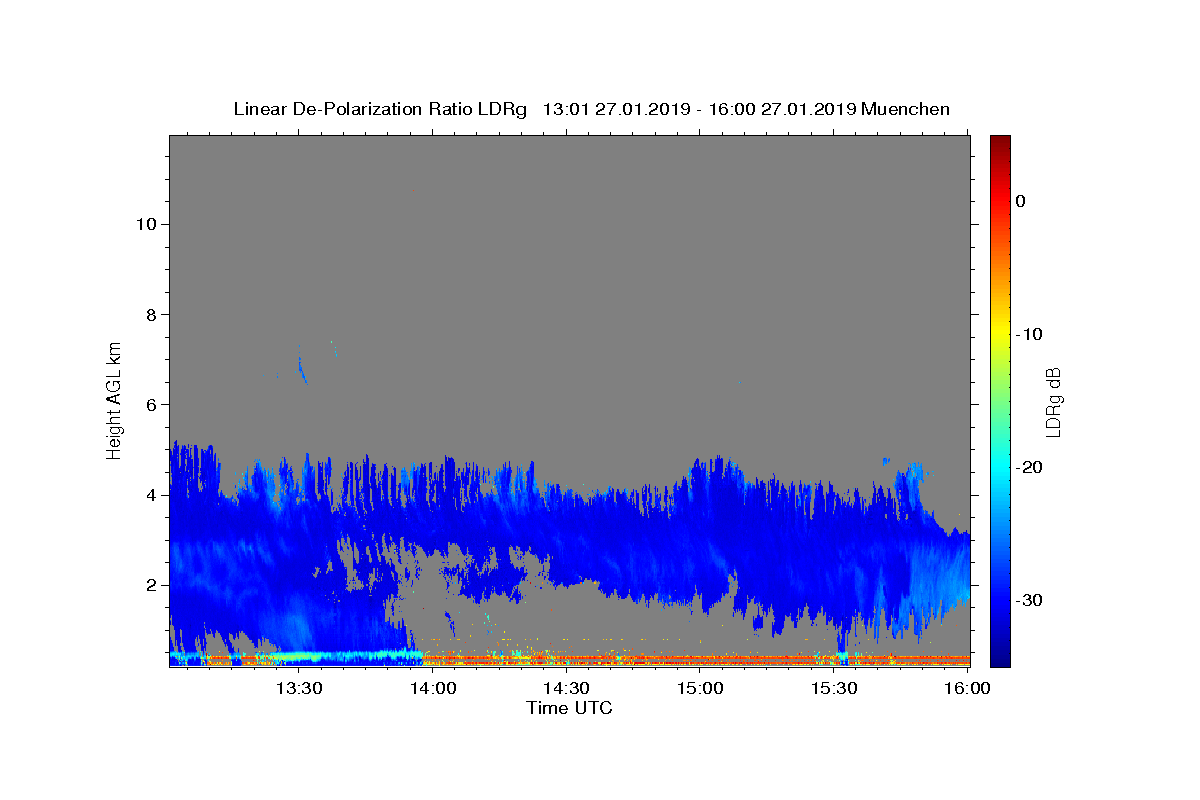
Task: Click the colorbar value label 0
Action: 1021,201
